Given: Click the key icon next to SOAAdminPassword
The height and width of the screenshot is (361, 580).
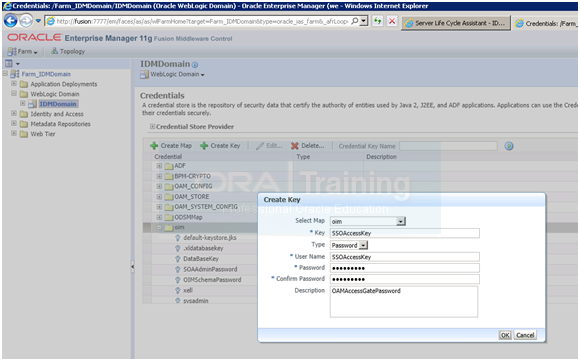Looking at the screenshot, I should coord(178,269).
